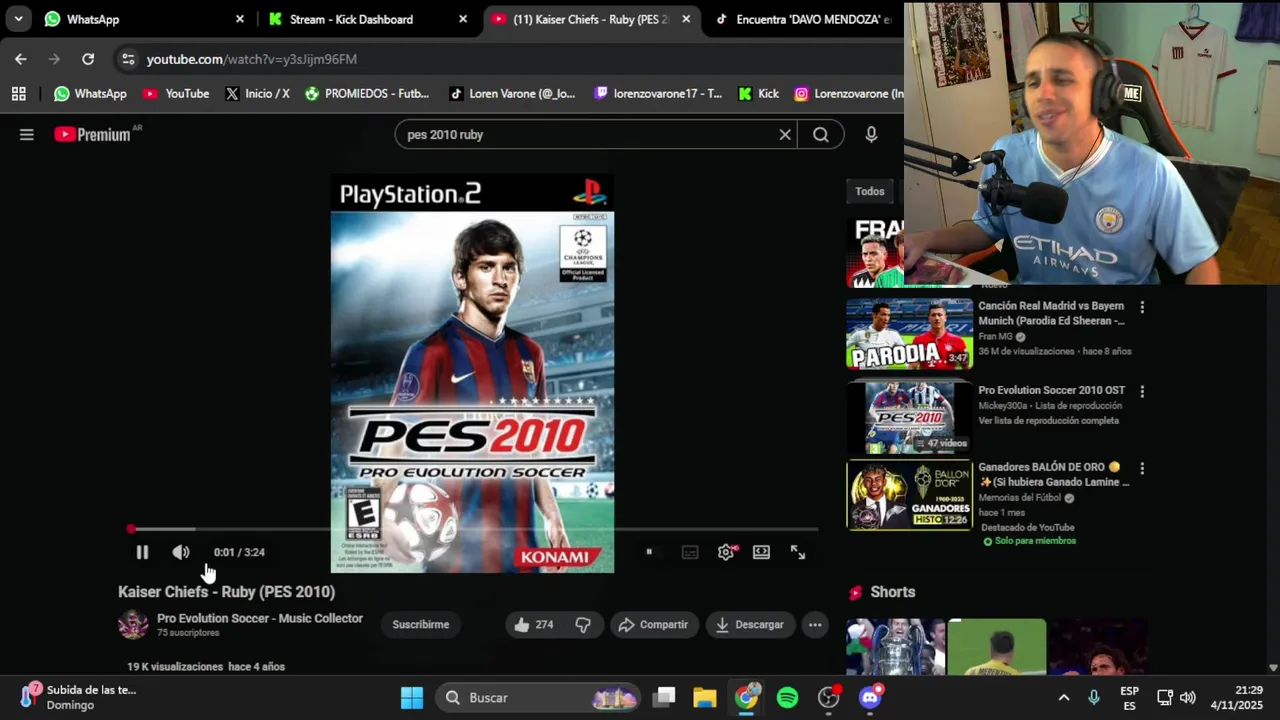Dislike the video with thumbs down
Image resolution: width=1280 pixels, height=720 pixels.
pyautogui.click(x=583, y=625)
